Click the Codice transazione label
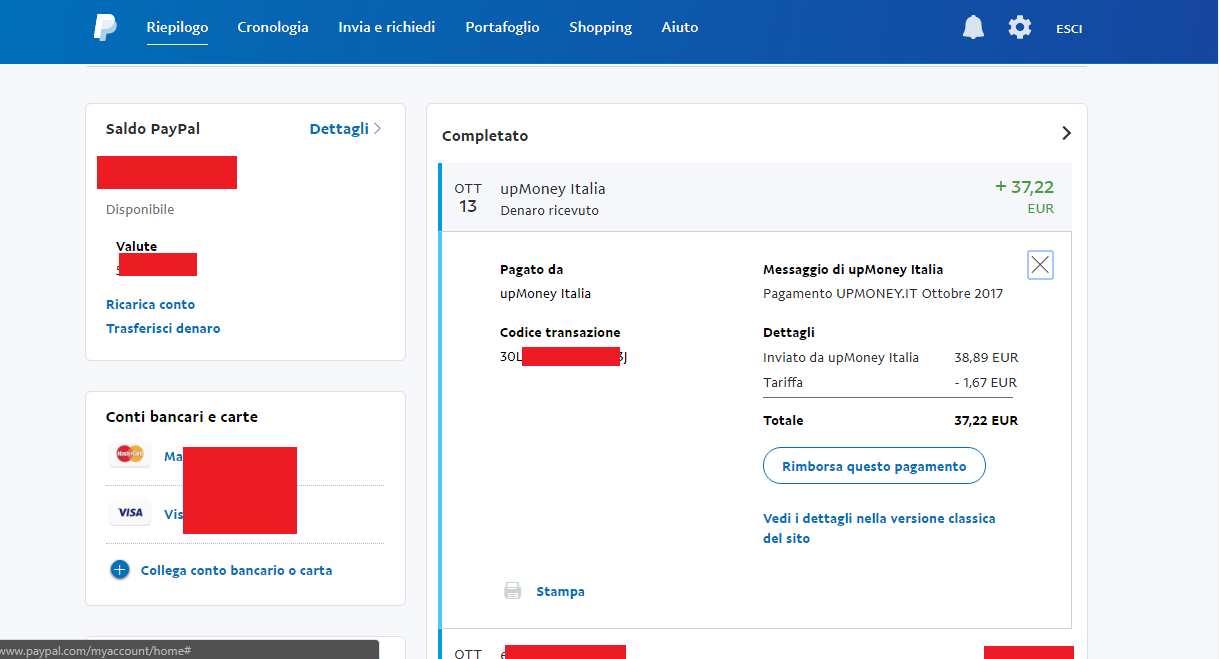The height and width of the screenshot is (659, 1219). (x=560, y=332)
